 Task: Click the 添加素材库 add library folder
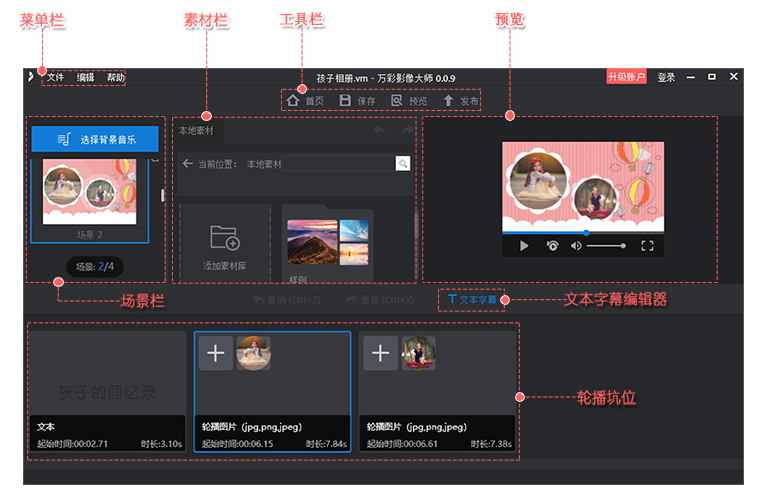coord(225,245)
